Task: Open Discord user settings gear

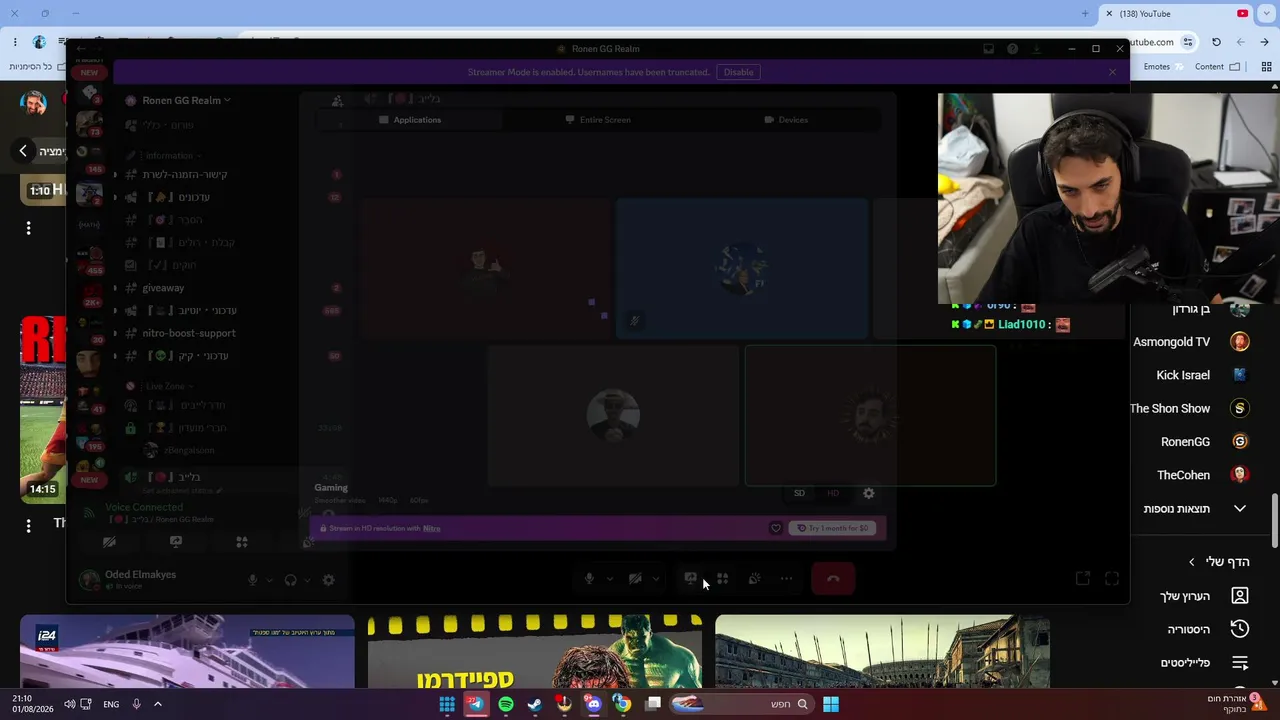Action: point(328,580)
